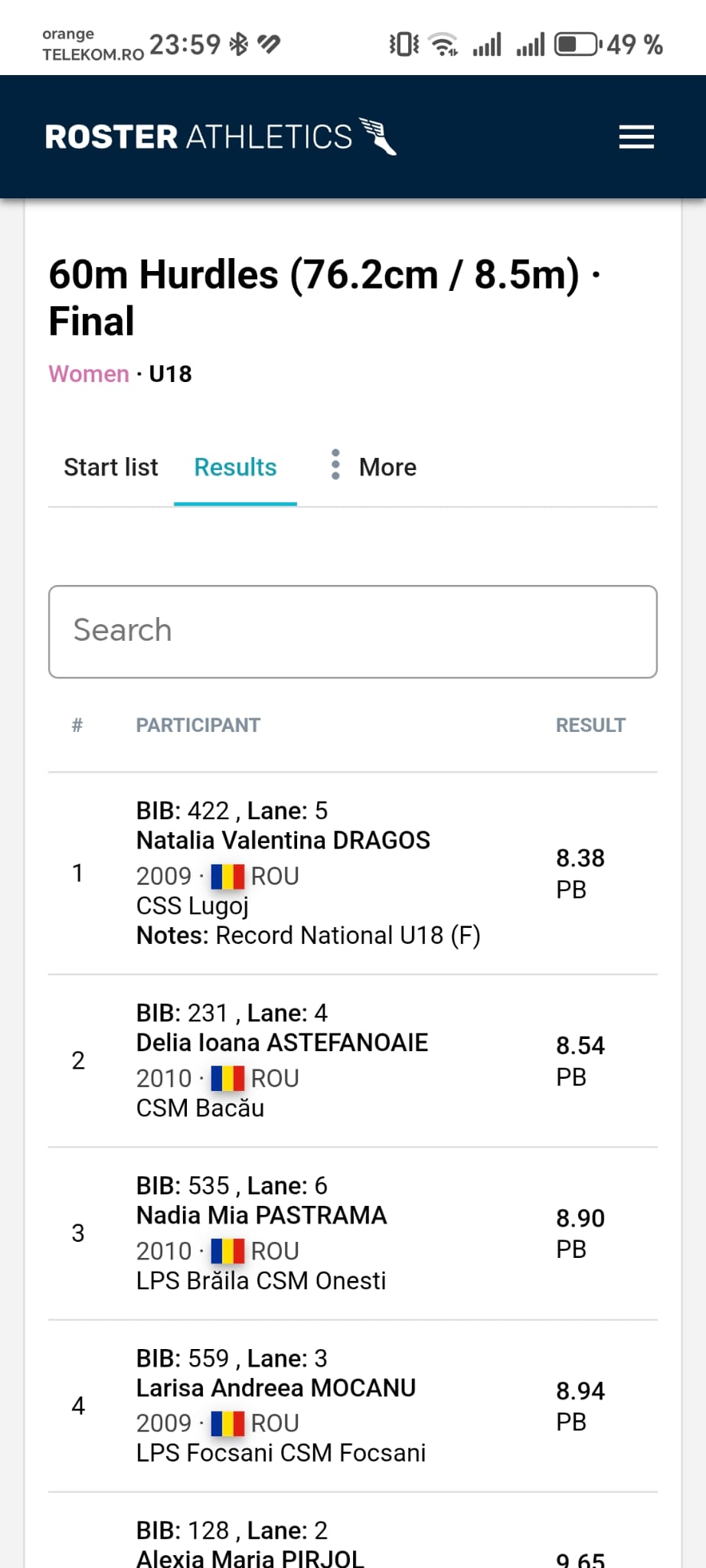Tap the Roster Athletics winged shoe logo
706x1568 pixels.
[x=378, y=136]
